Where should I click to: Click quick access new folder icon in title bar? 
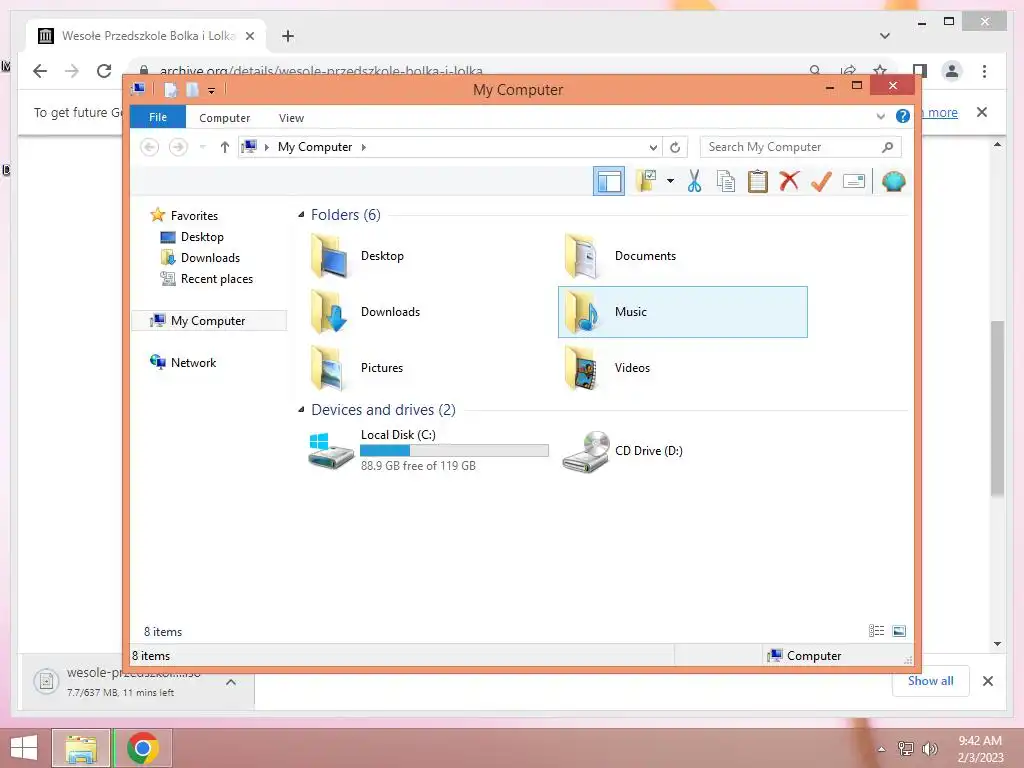click(x=192, y=89)
